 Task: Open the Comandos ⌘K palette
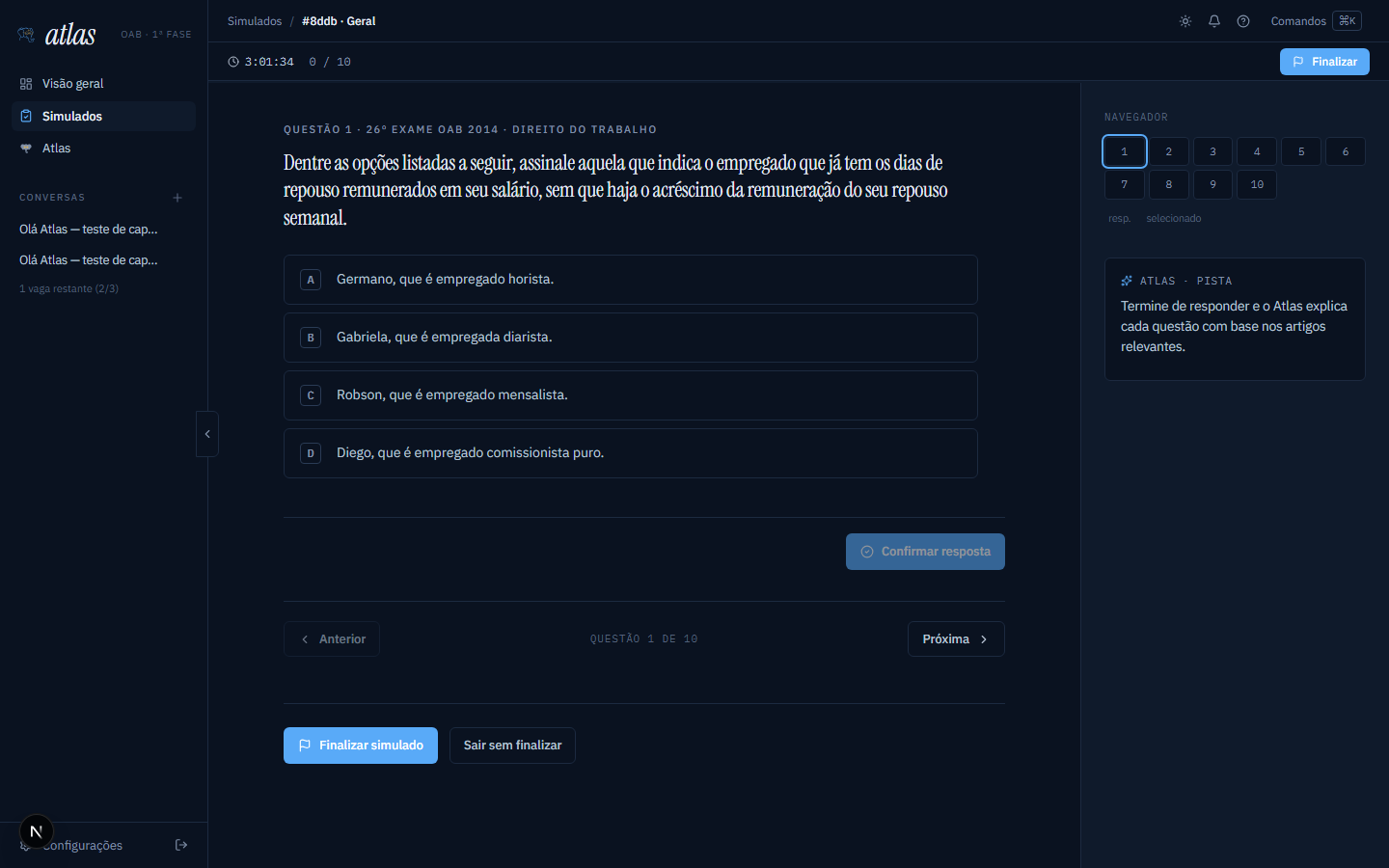point(1316,21)
